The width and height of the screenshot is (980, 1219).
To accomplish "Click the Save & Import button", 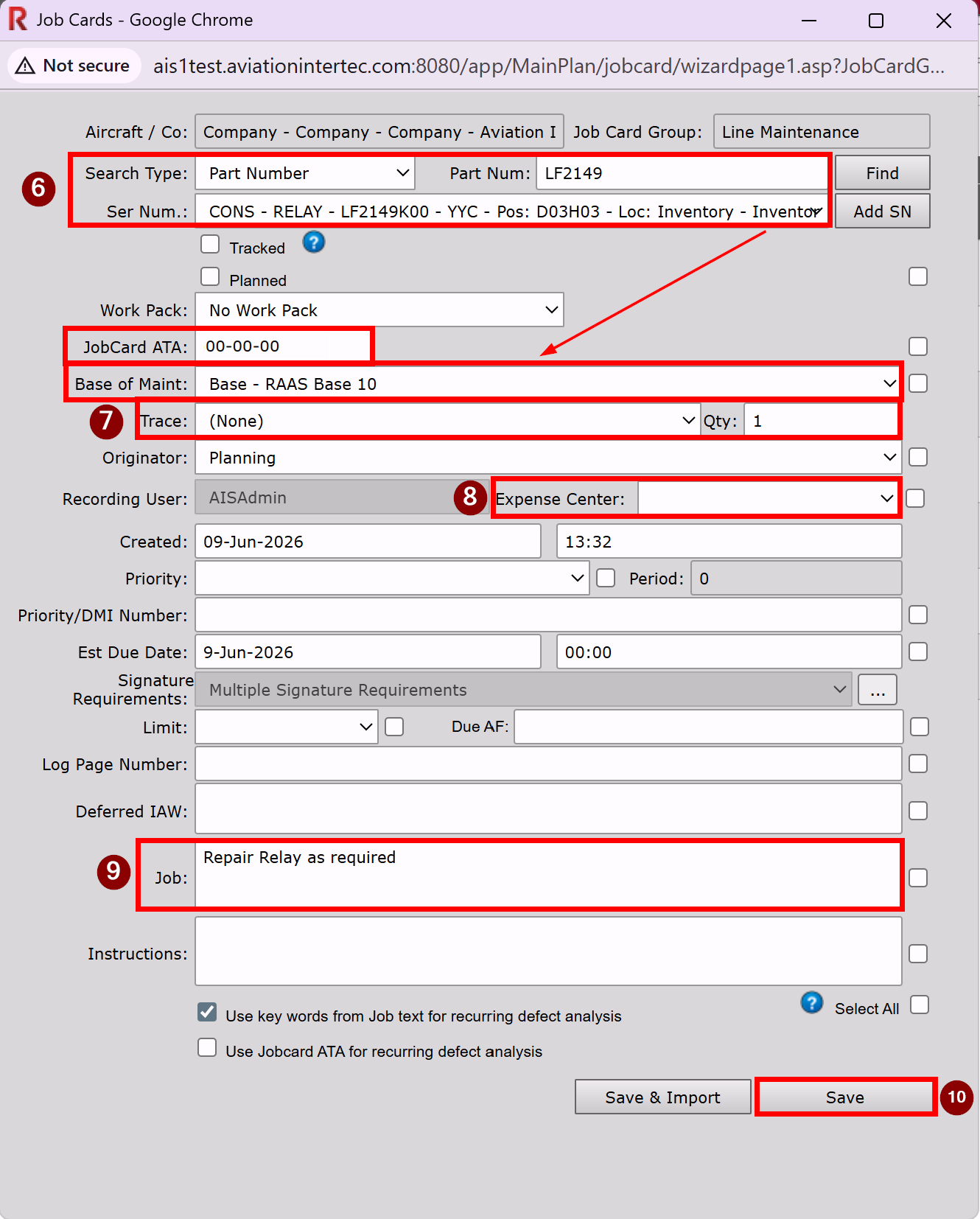I will click(x=663, y=1097).
